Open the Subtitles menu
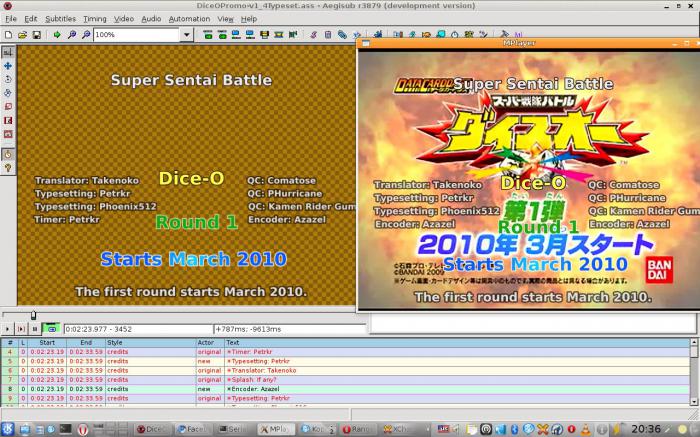Viewport: 700px width, 437px height. [60, 19]
